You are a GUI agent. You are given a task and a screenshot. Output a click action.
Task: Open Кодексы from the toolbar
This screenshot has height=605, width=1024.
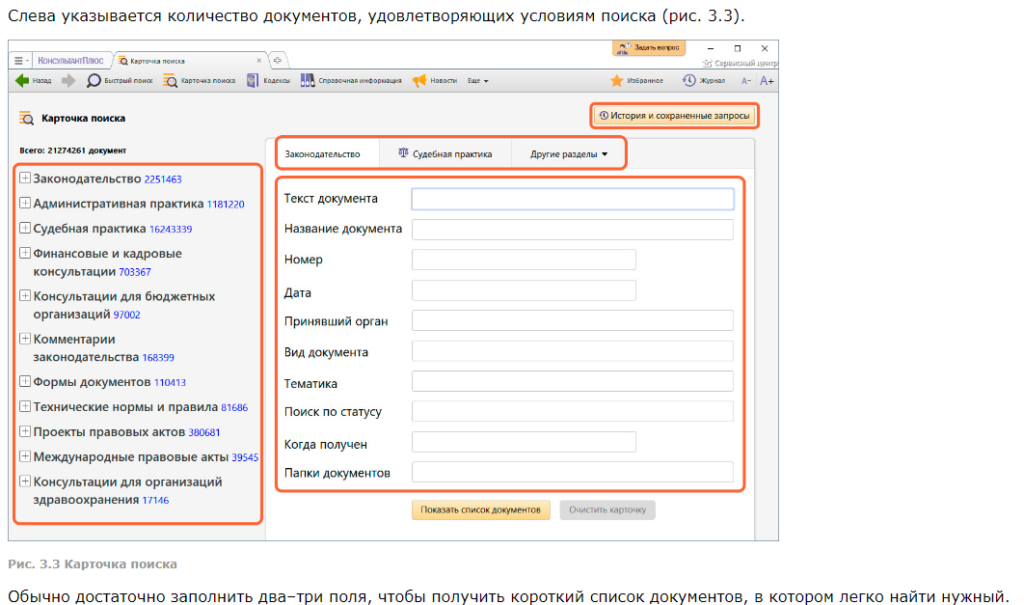coord(269,81)
